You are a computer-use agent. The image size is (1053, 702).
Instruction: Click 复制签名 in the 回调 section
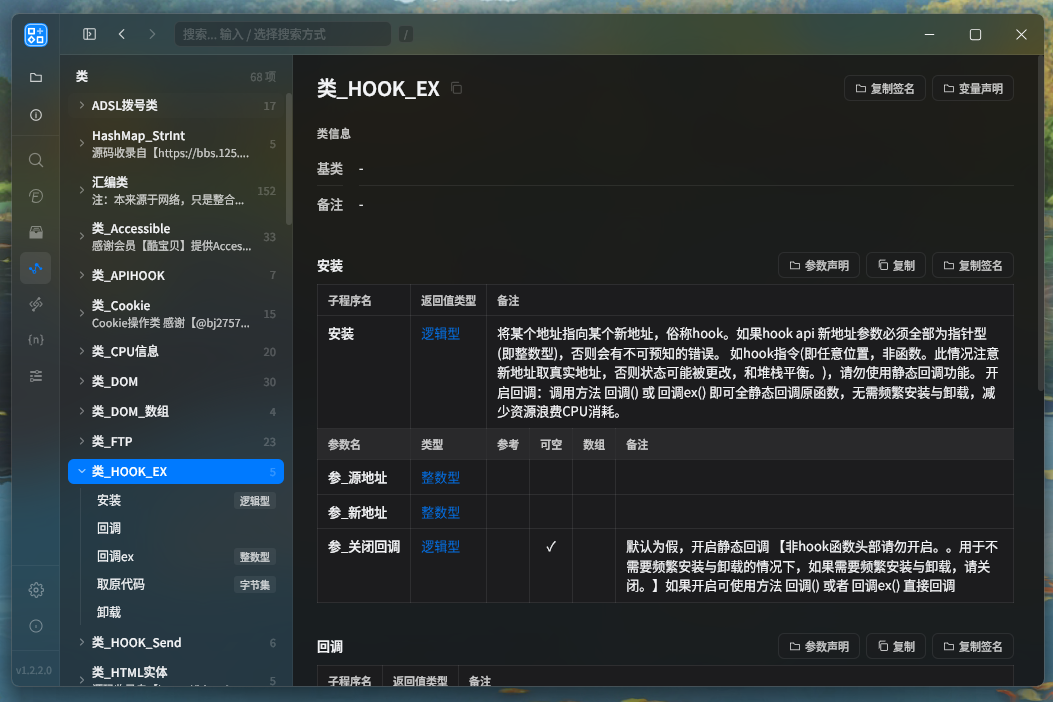pyautogui.click(x=972, y=646)
